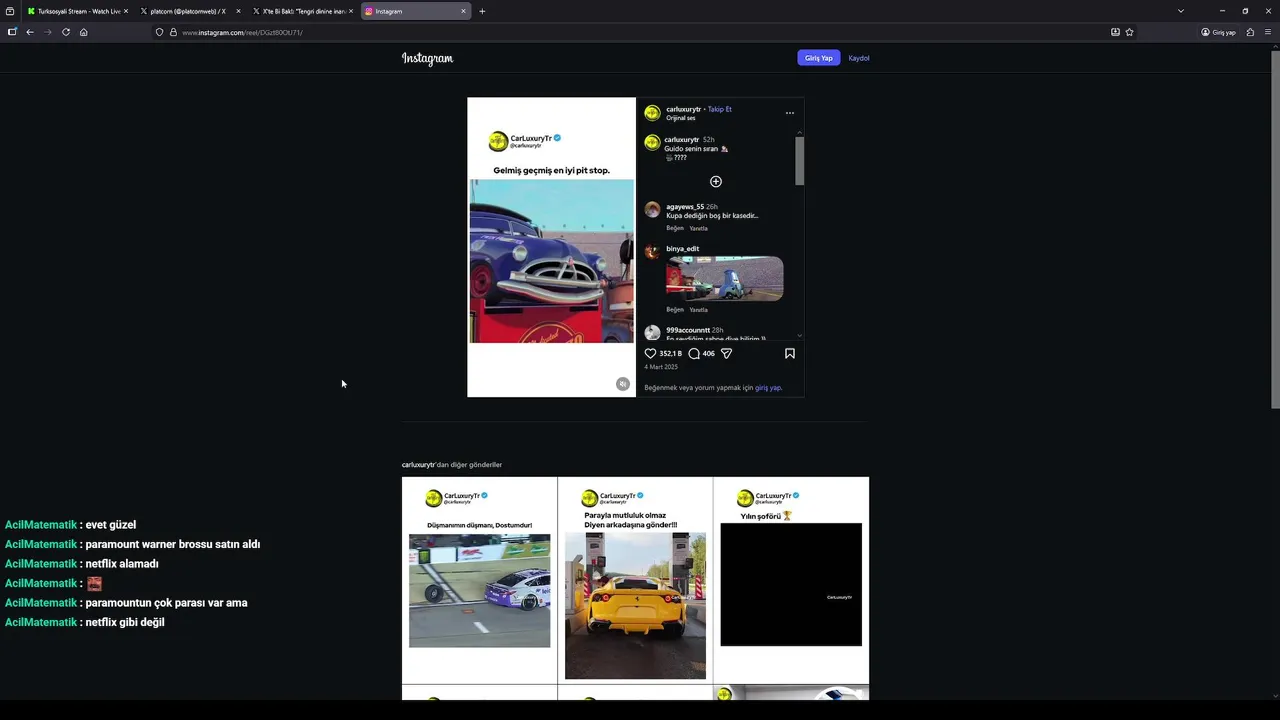Bookmark this page with the star icon
The width and height of the screenshot is (1280, 720).
[x=1130, y=32]
